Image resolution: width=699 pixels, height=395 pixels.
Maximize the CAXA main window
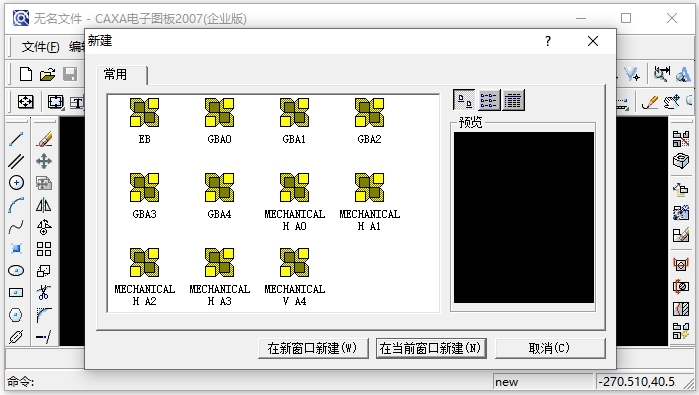pos(626,18)
